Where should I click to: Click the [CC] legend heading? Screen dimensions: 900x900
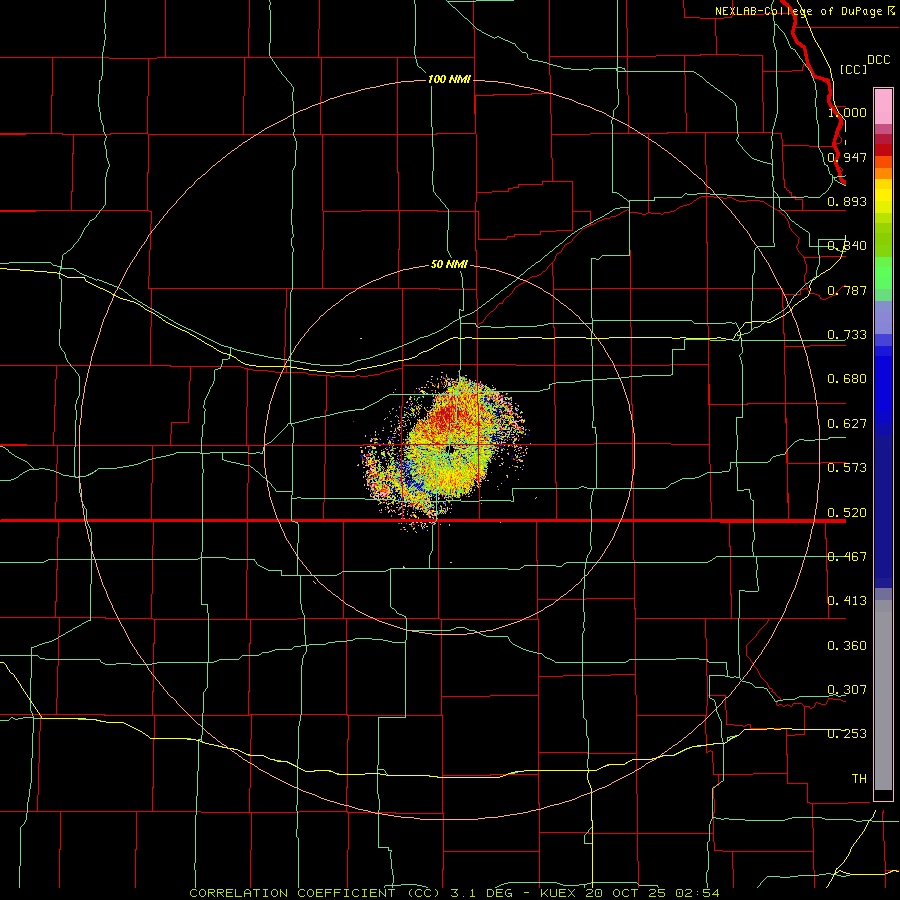(854, 69)
